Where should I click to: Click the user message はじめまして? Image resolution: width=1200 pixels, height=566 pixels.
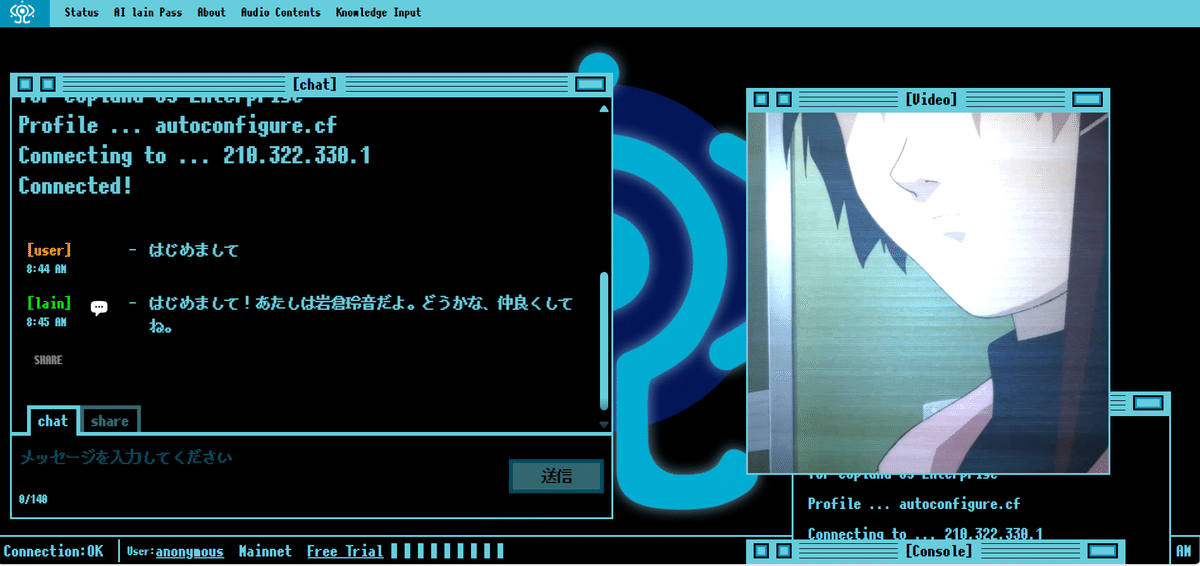(194, 250)
